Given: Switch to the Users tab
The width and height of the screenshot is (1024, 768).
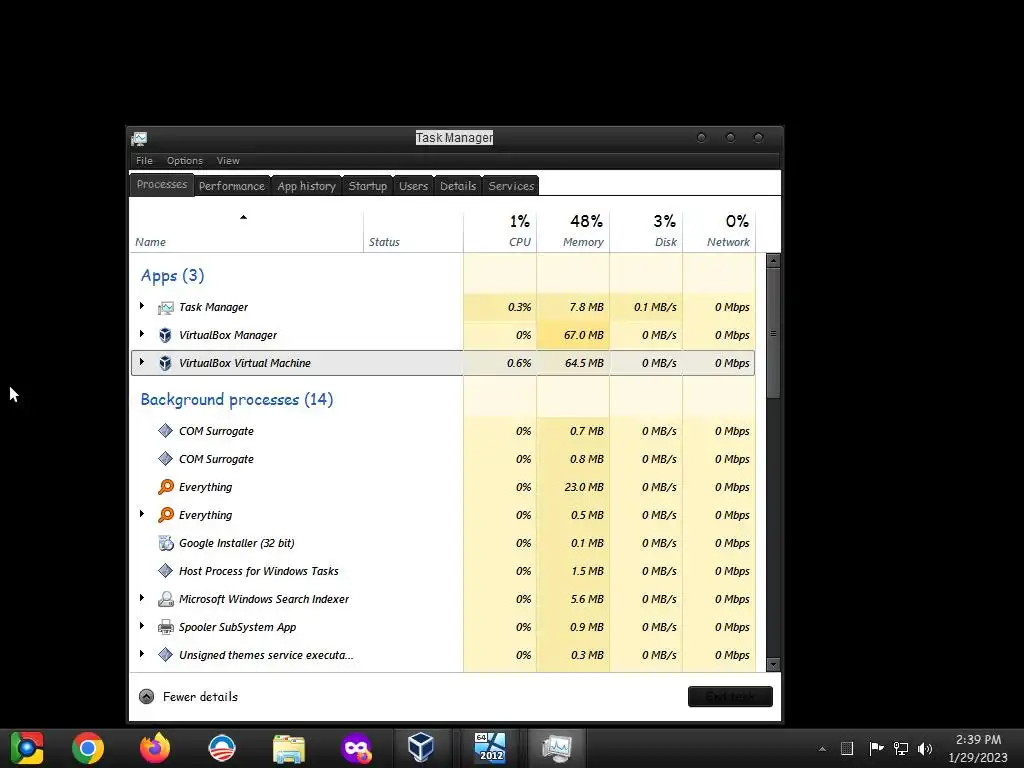Looking at the screenshot, I should [413, 186].
